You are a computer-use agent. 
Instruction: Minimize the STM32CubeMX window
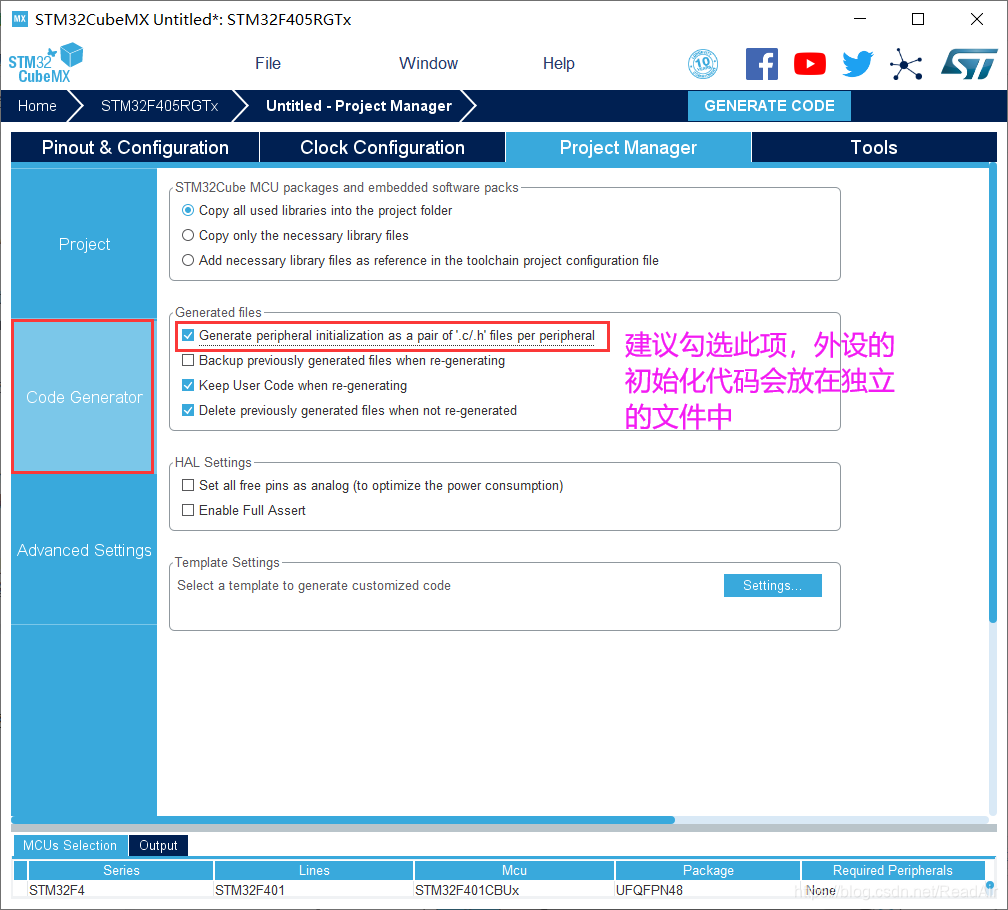click(860, 19)
